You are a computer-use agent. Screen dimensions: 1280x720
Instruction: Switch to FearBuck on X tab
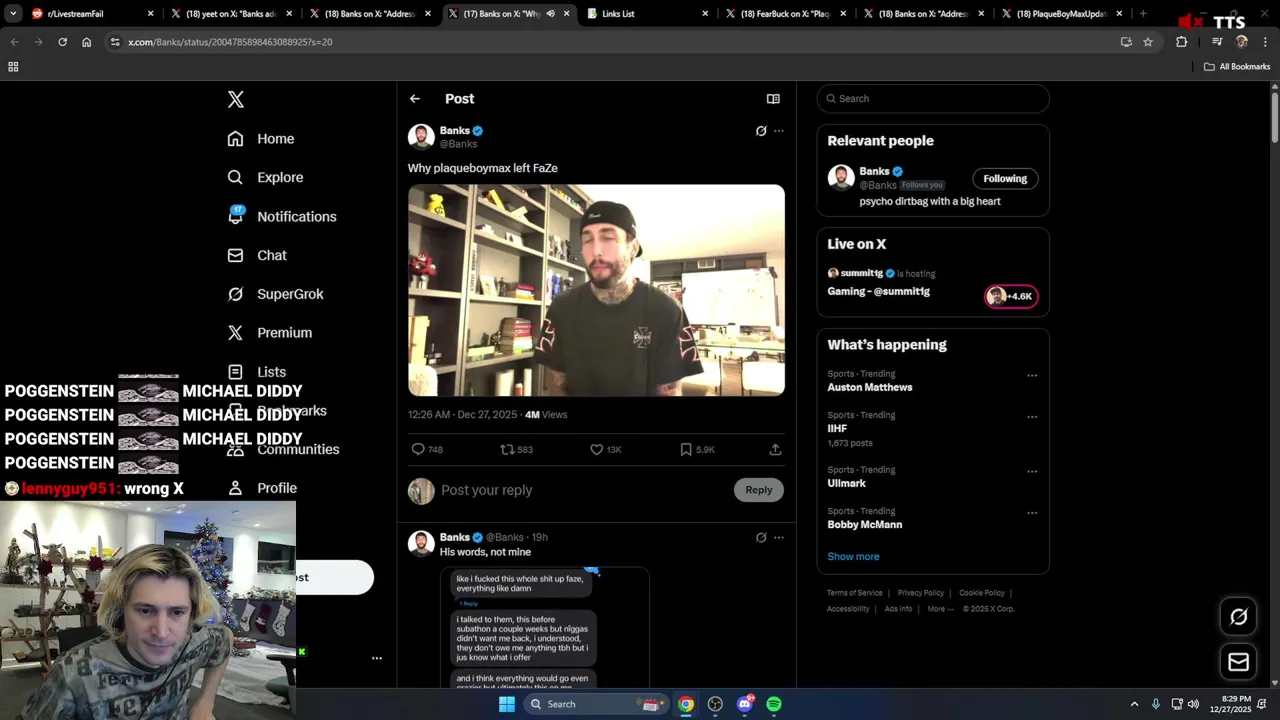click(x=785, y=14)
